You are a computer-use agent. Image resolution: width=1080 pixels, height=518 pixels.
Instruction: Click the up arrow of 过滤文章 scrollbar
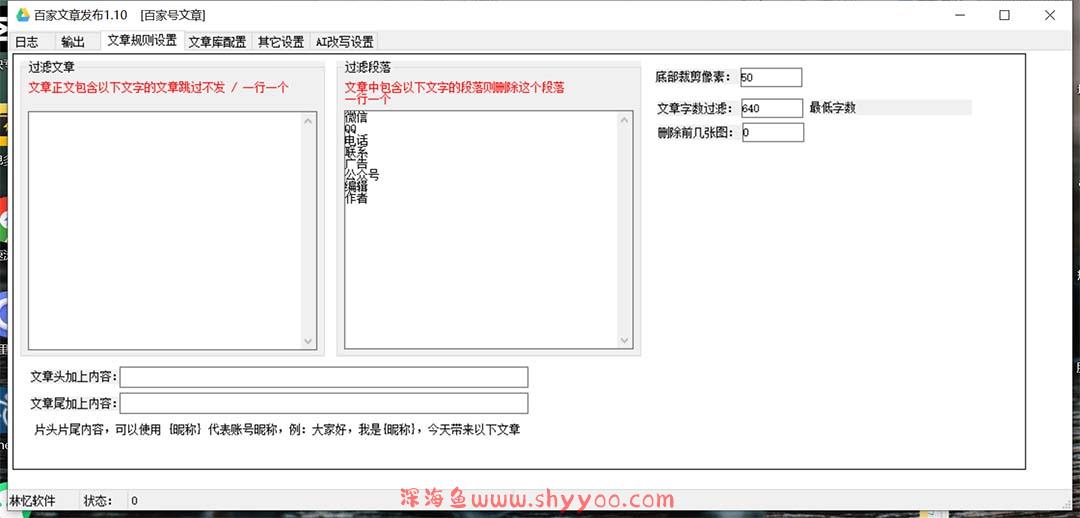point(308,121)
